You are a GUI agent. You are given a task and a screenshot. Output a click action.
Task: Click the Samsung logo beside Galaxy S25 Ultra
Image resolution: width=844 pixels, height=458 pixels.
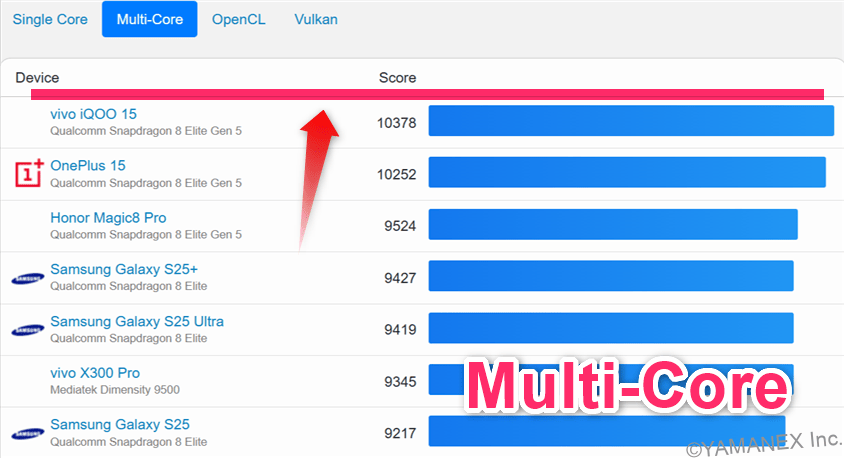point(28,330)
